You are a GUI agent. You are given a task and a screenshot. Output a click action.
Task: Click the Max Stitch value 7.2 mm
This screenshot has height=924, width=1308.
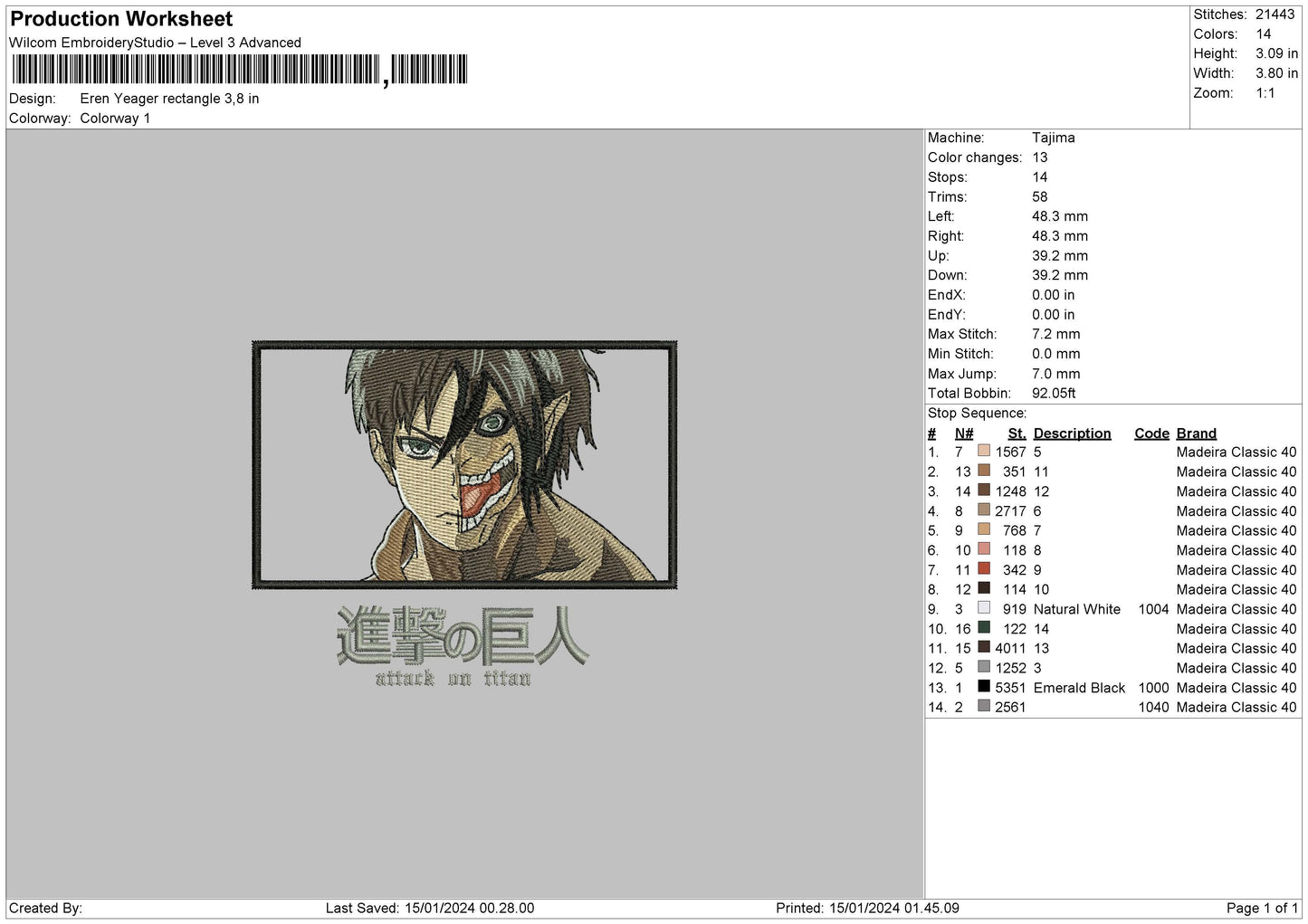point(1056,334)
